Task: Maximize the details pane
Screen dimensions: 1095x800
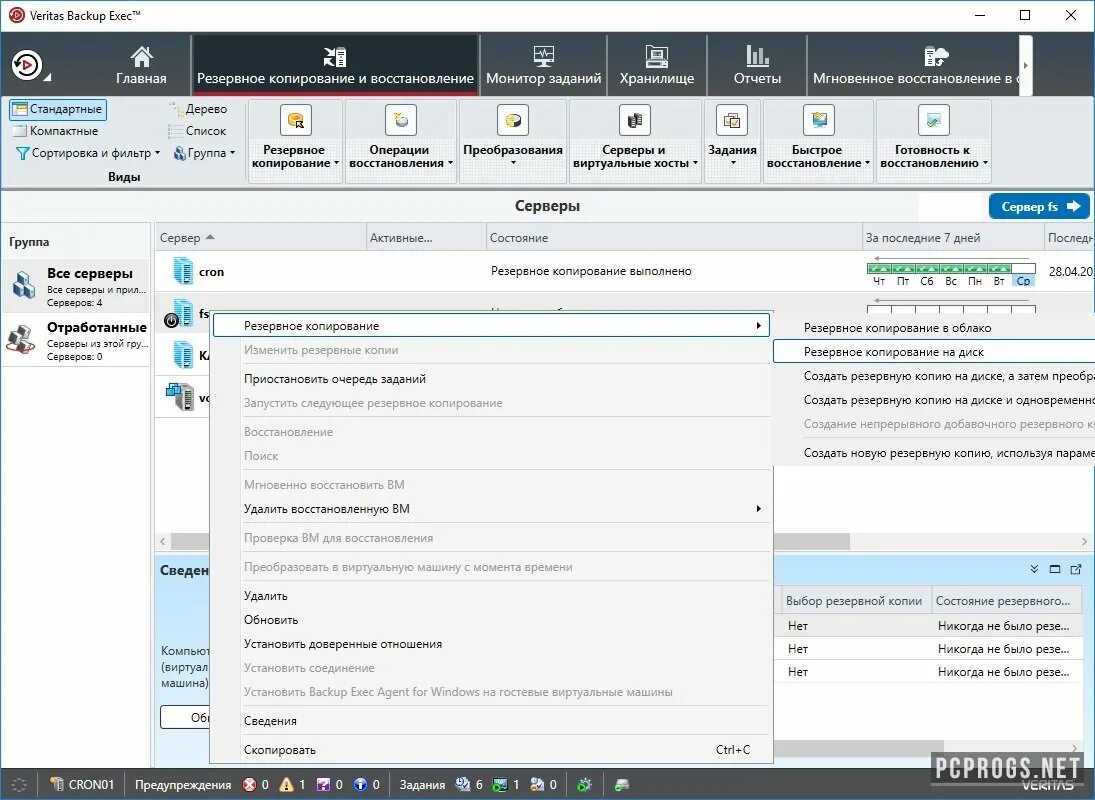Action: pyautogui.click(x=1055, y=569)
